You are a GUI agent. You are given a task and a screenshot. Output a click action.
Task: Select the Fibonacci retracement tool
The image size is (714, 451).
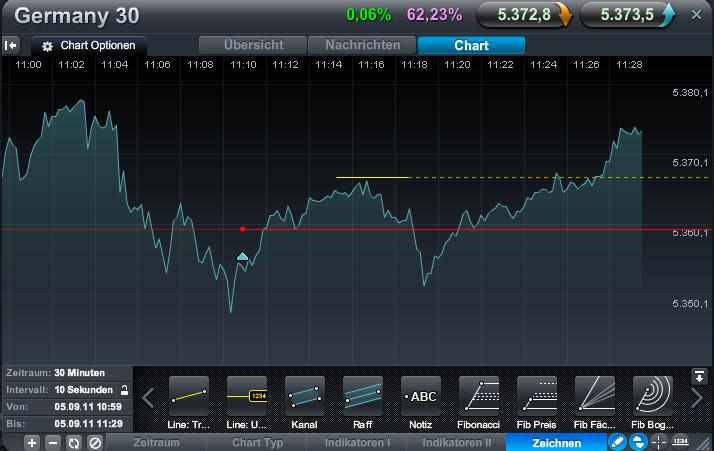pyautogui.click(x=479, y=395)
